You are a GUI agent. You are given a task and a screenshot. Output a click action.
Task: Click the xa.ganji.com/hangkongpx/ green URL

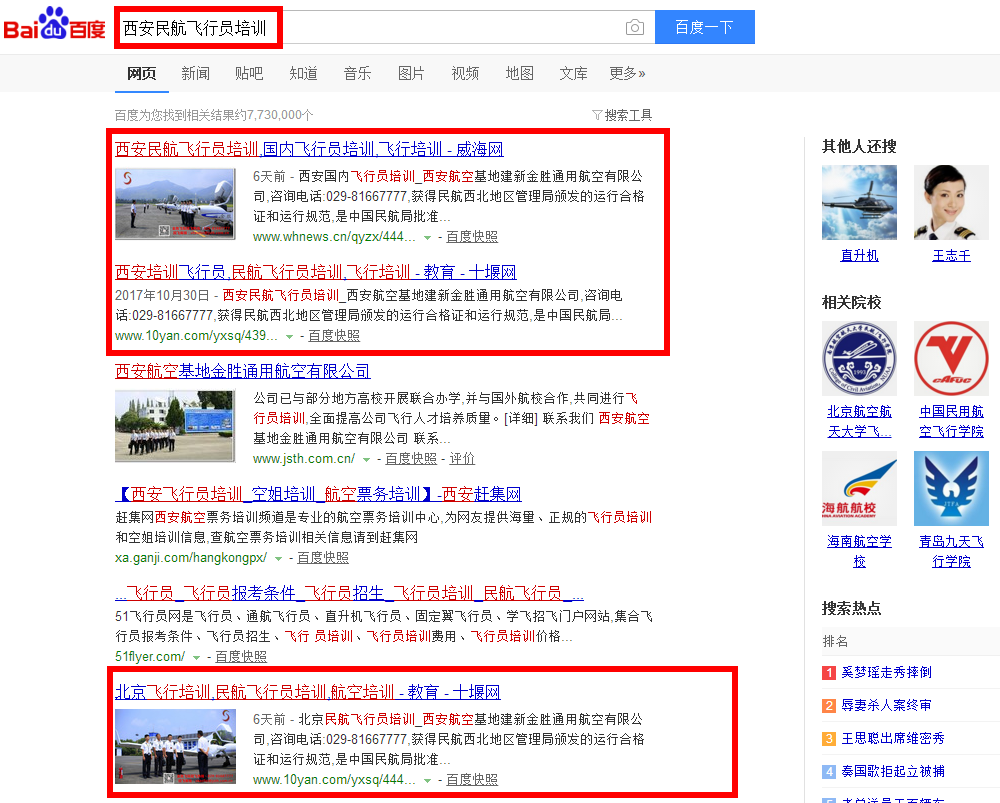pos(191,557)
